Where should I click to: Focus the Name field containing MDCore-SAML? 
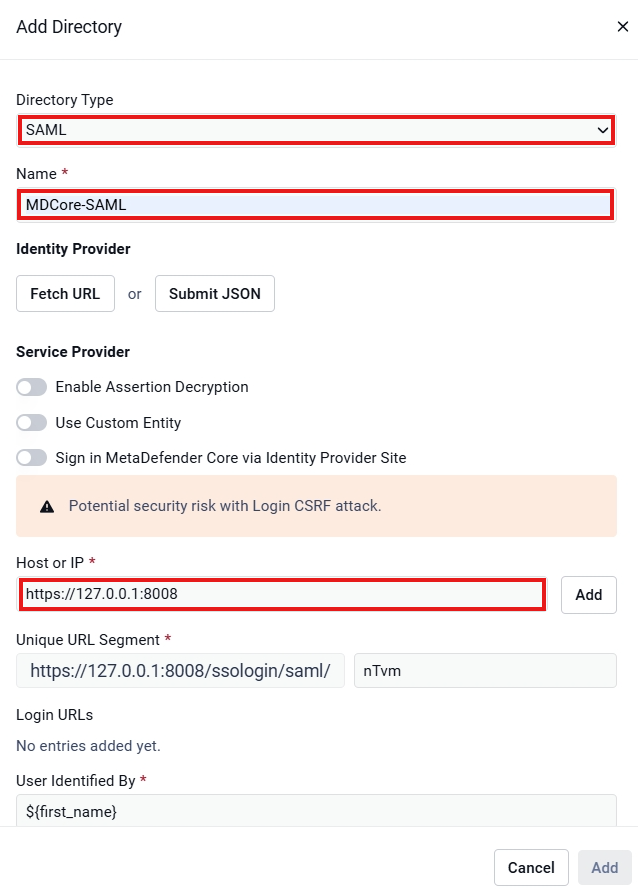pos(316,205)
